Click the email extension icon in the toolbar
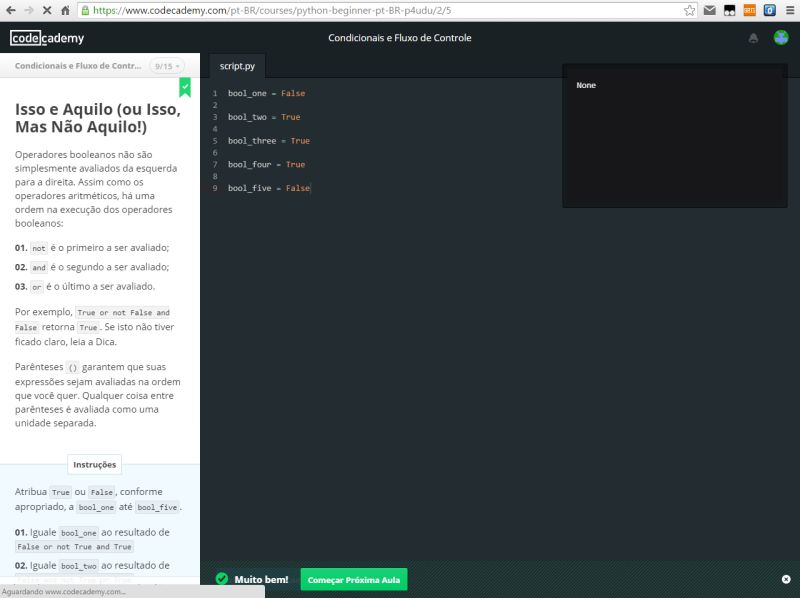Screen dimensions: 800x598 712,12
